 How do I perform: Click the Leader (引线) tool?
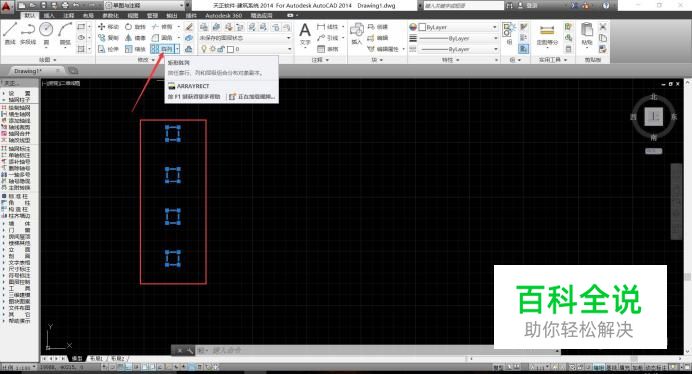click(327, 38)
